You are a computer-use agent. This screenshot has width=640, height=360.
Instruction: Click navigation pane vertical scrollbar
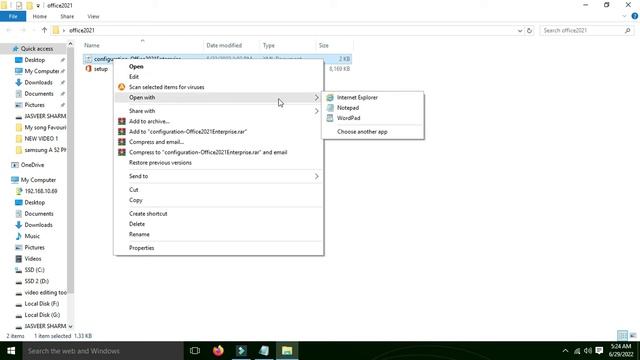pyautogui.click(x=70, y=169)
